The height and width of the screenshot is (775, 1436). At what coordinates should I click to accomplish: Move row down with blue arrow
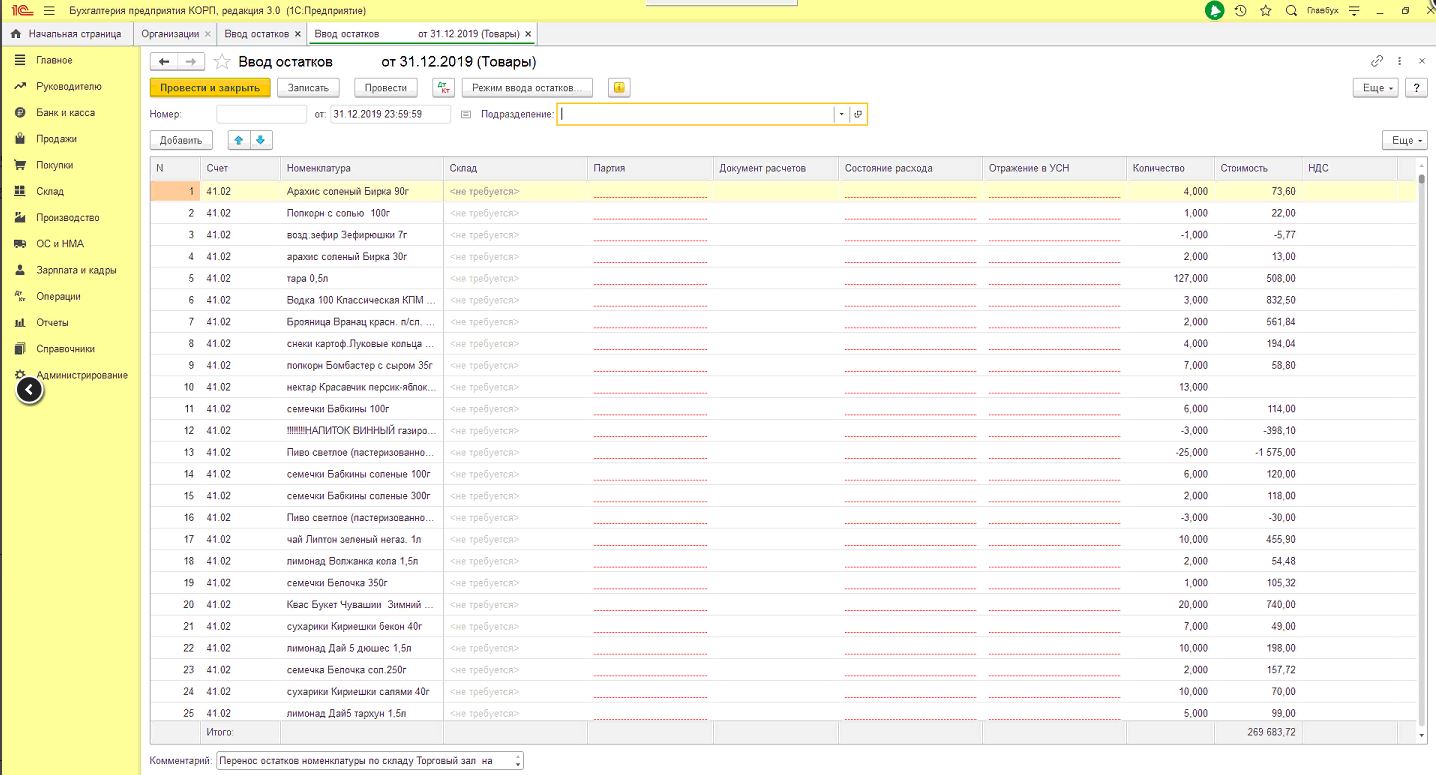260,140
